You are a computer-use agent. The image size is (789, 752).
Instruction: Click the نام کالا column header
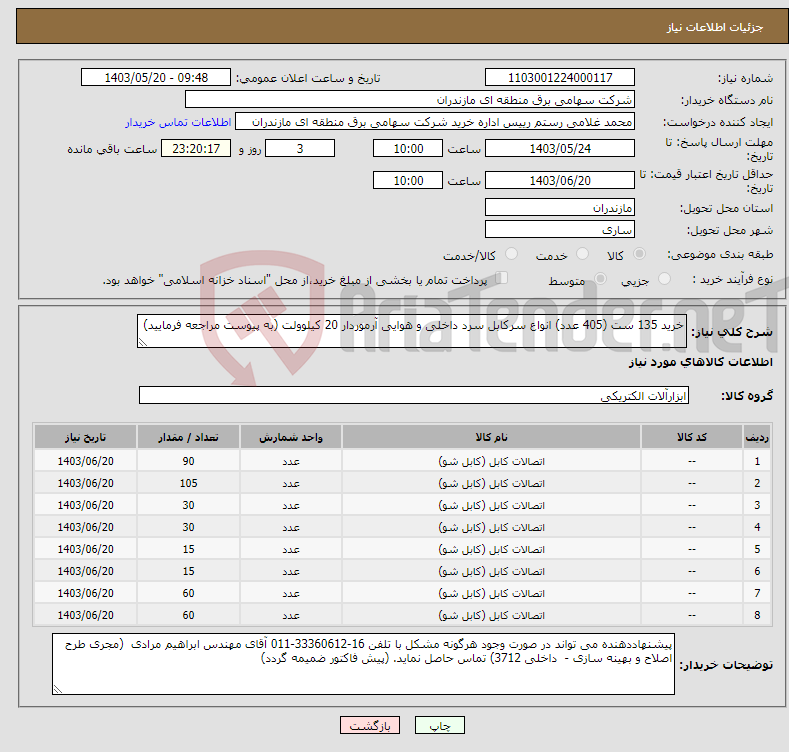pyautogui.click(x=491, y=437)
